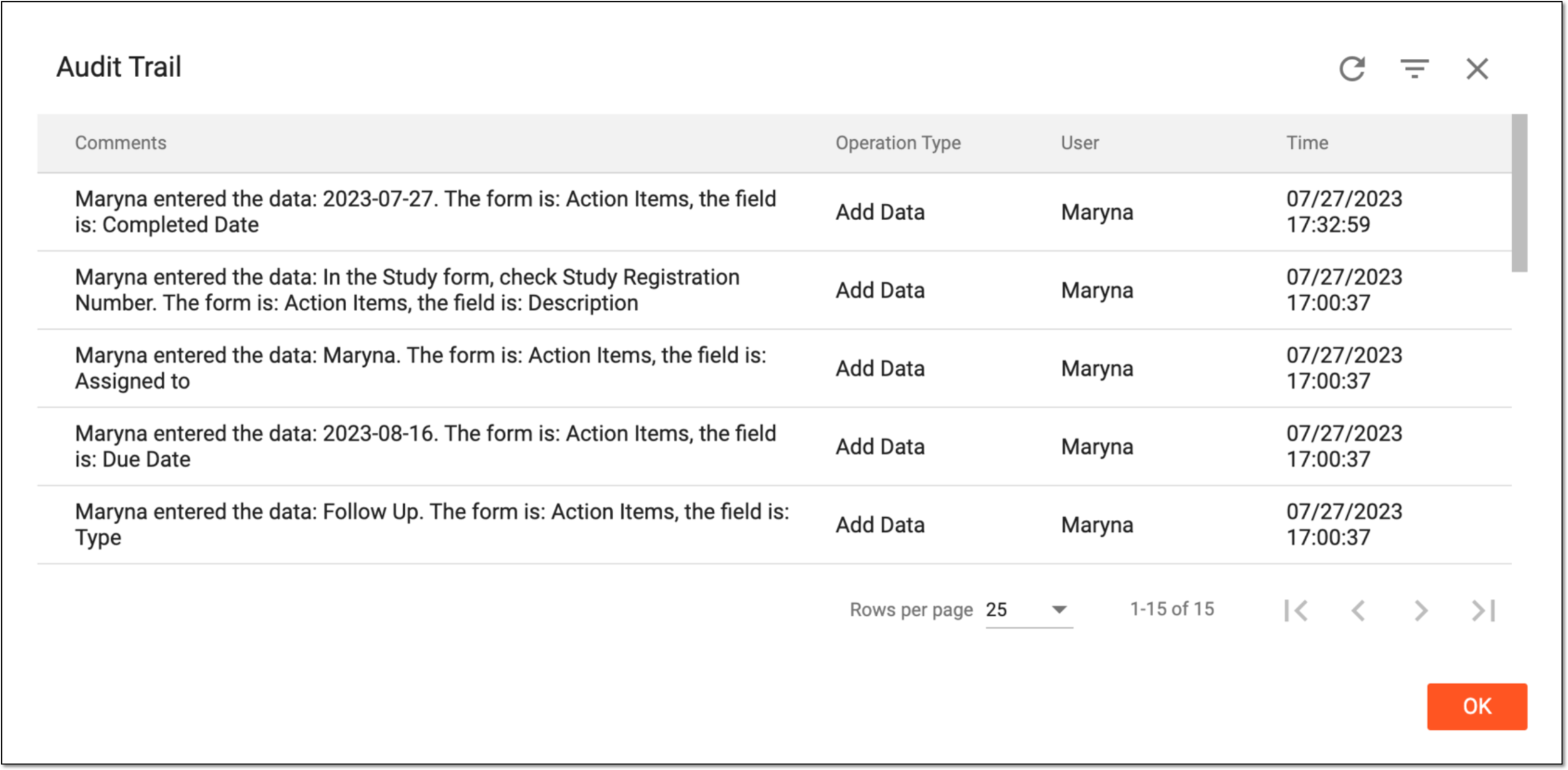This screenshot has height=770, width=1568.
Task: Open the Rows per page dropdown
Action: tap(1029, 609)
